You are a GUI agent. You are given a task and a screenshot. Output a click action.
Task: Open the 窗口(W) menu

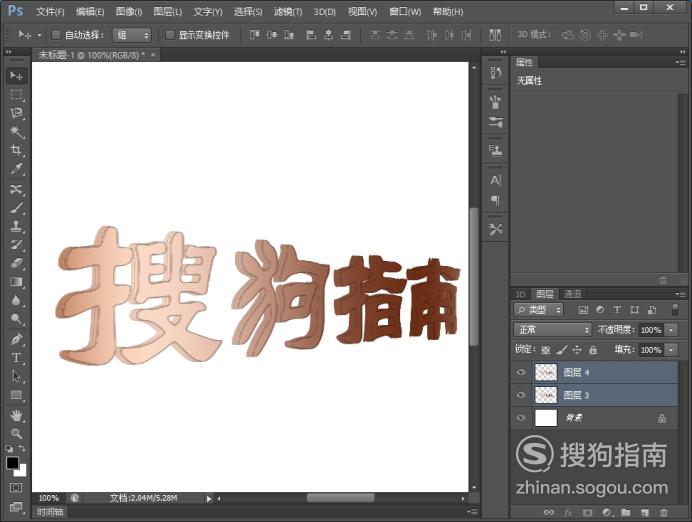click(405, 12)
